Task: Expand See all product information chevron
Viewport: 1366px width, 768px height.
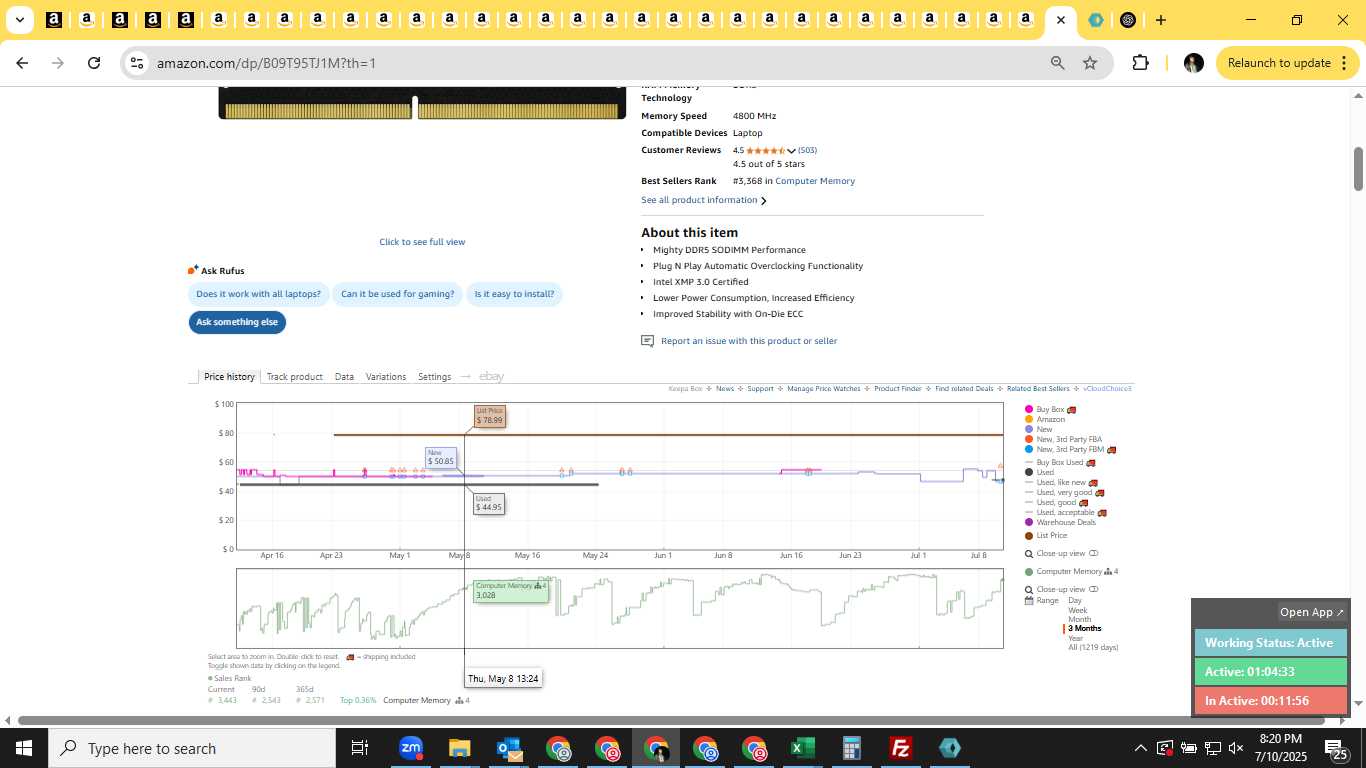Action: 764,201
